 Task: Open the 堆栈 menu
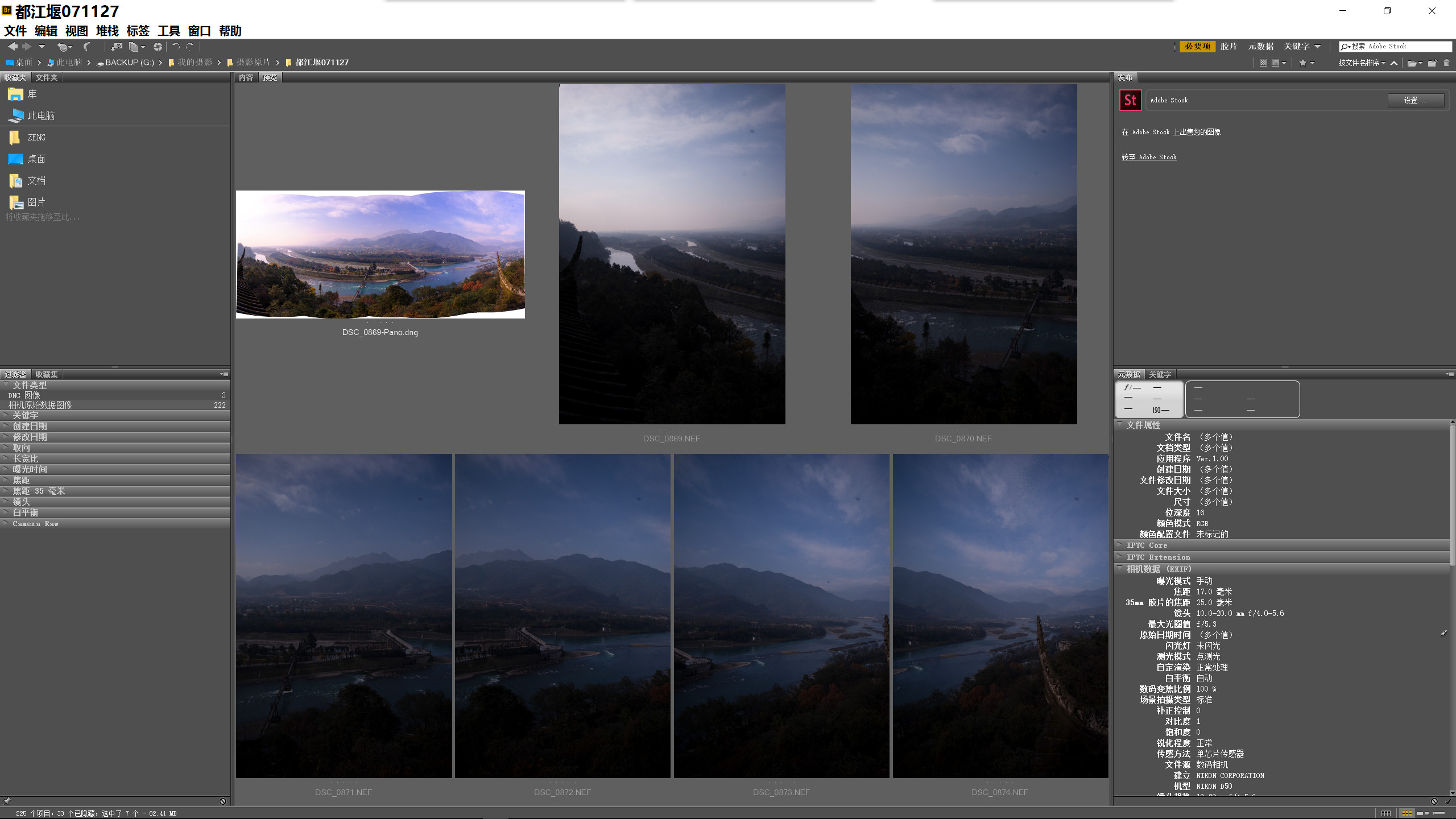click(107, 31)
